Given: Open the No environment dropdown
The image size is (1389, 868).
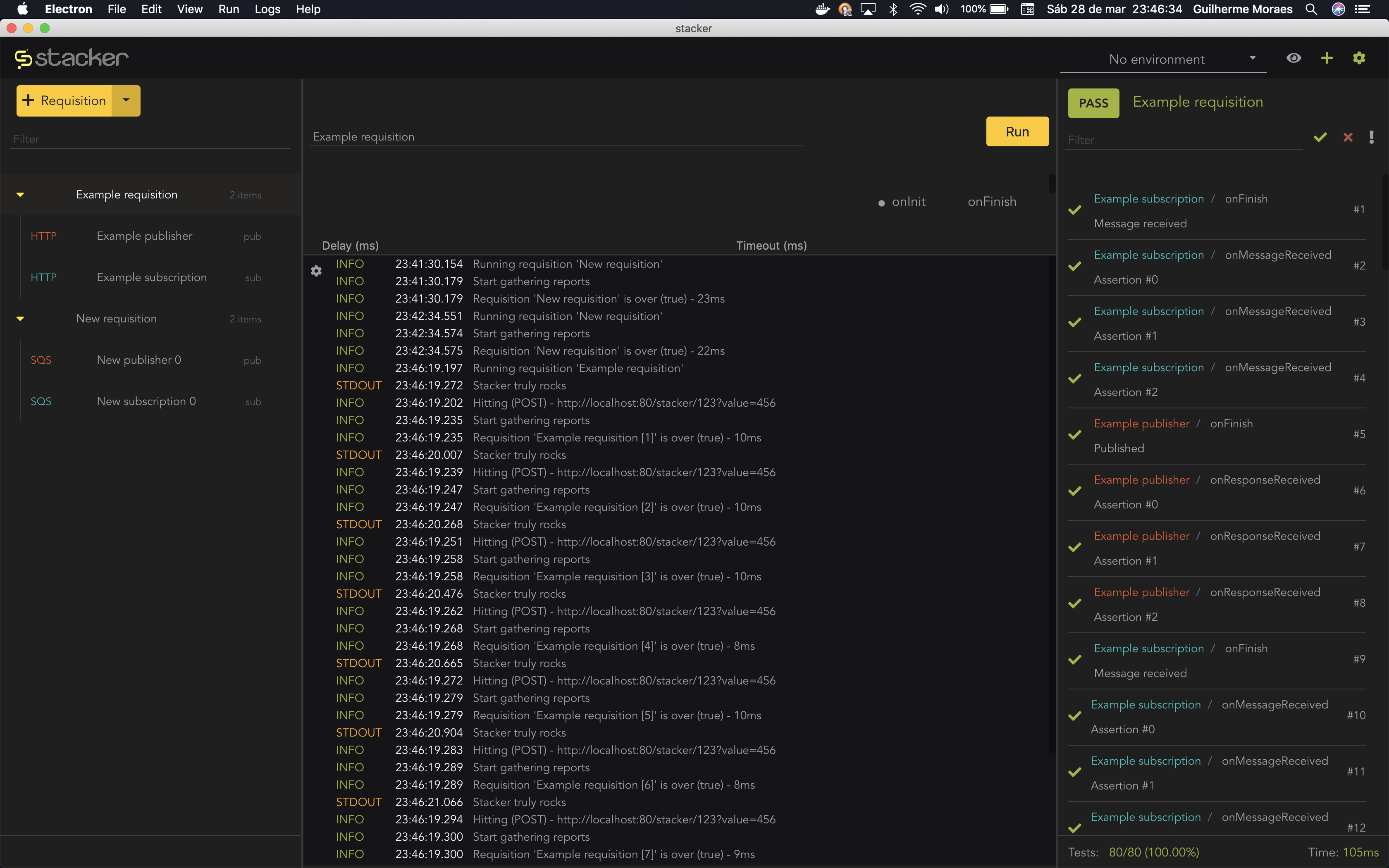Looking at the screenshot, I should tap(1163, 59).
